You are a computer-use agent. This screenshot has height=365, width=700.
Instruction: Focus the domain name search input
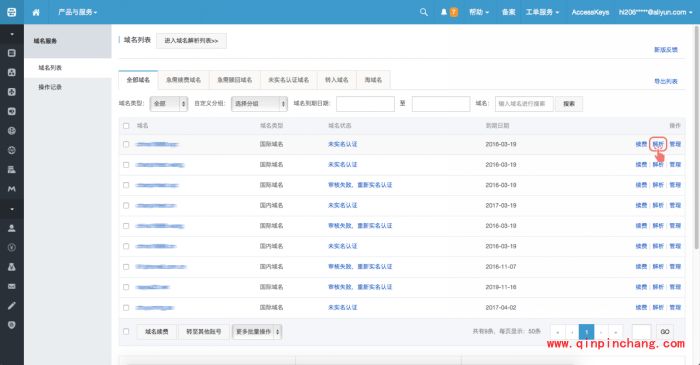tap(524, 104)
